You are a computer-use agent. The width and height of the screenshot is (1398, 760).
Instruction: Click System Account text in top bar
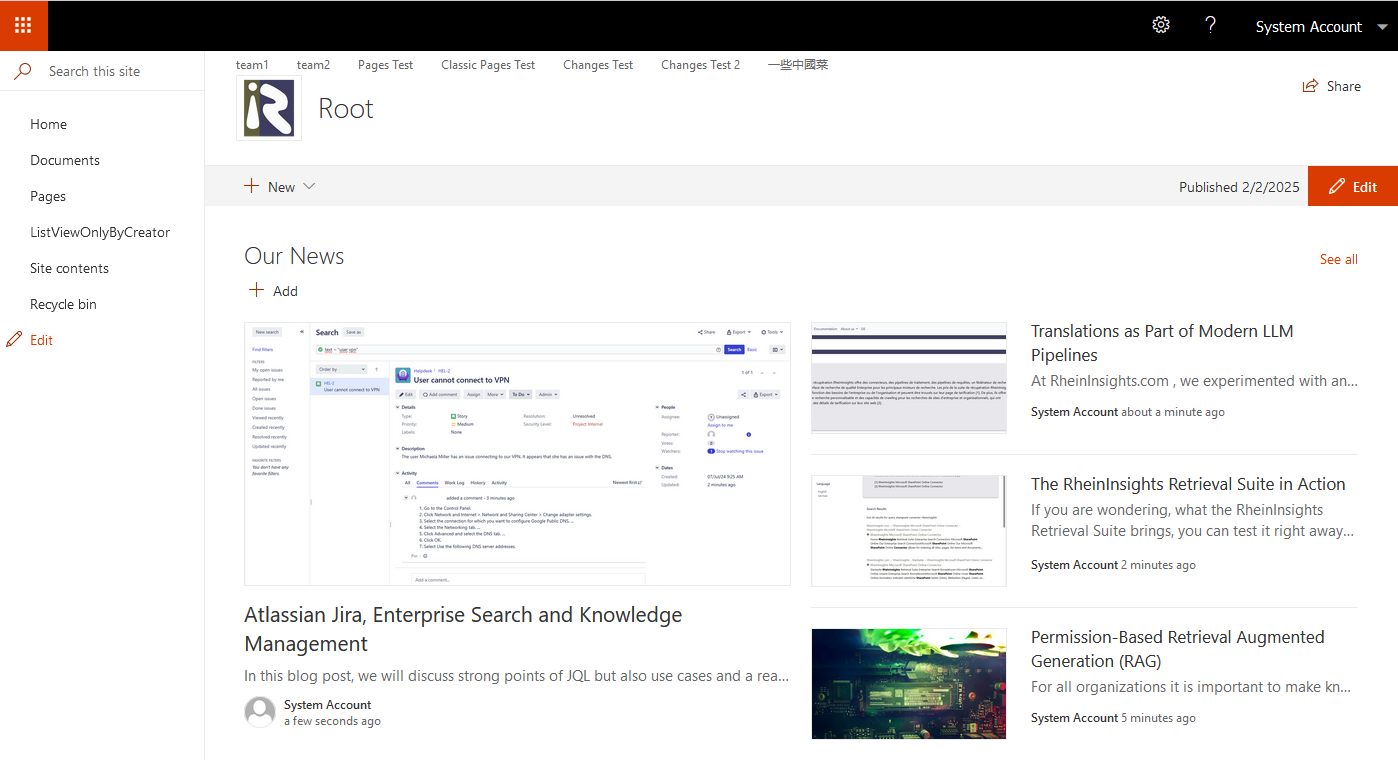pyautogui.click(x=1309, y=27)
